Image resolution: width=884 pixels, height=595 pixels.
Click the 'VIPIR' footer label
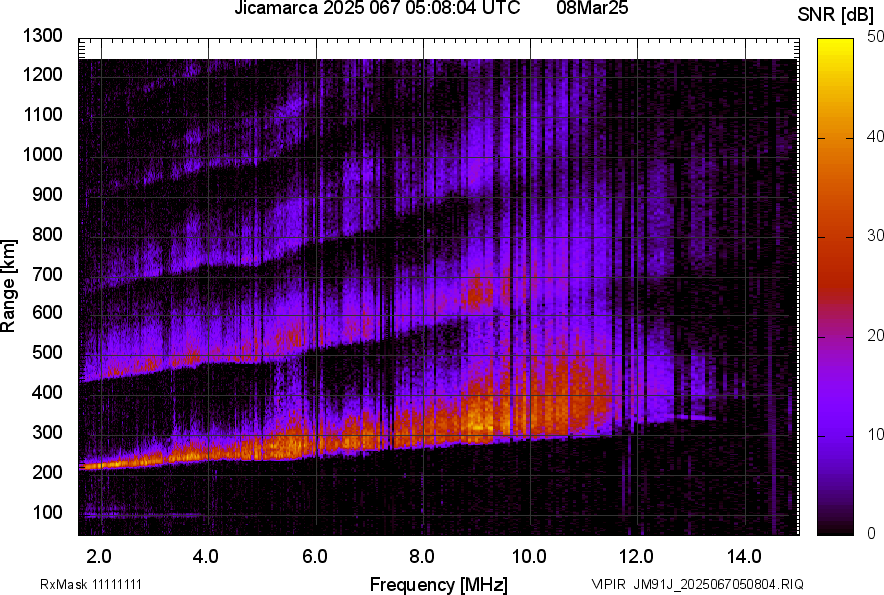pyautogui.click(x=608, y=584)
